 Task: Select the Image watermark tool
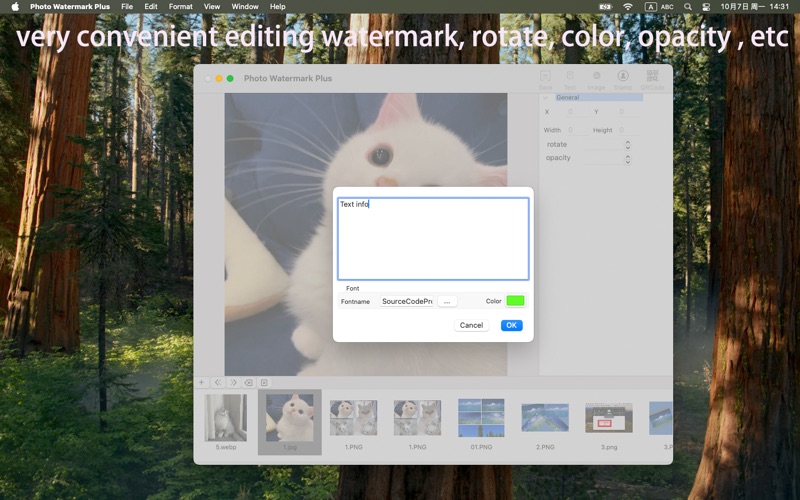click(596, 80)
